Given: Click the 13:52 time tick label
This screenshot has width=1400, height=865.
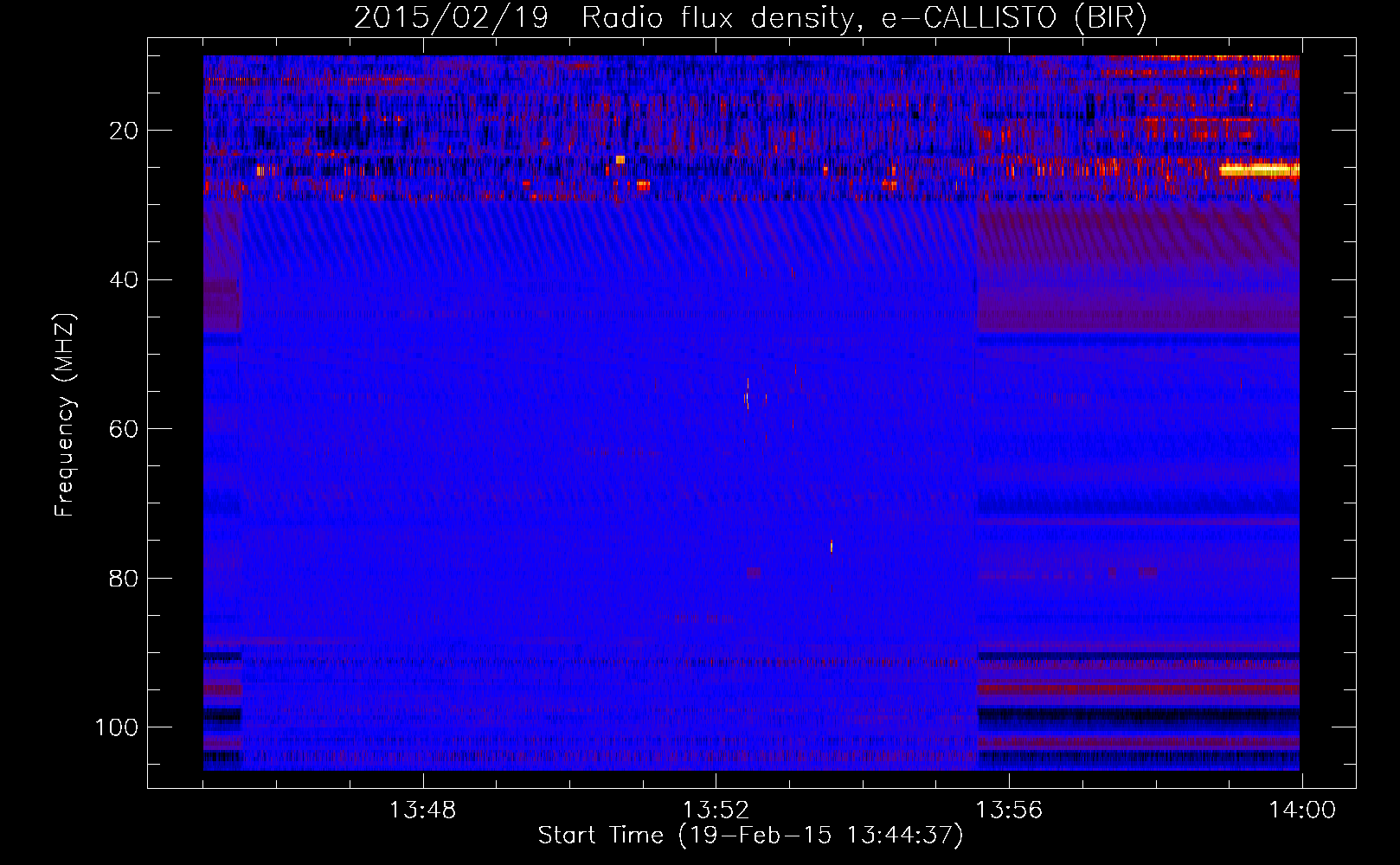Looking at the screenshot, I should [716, 811].
